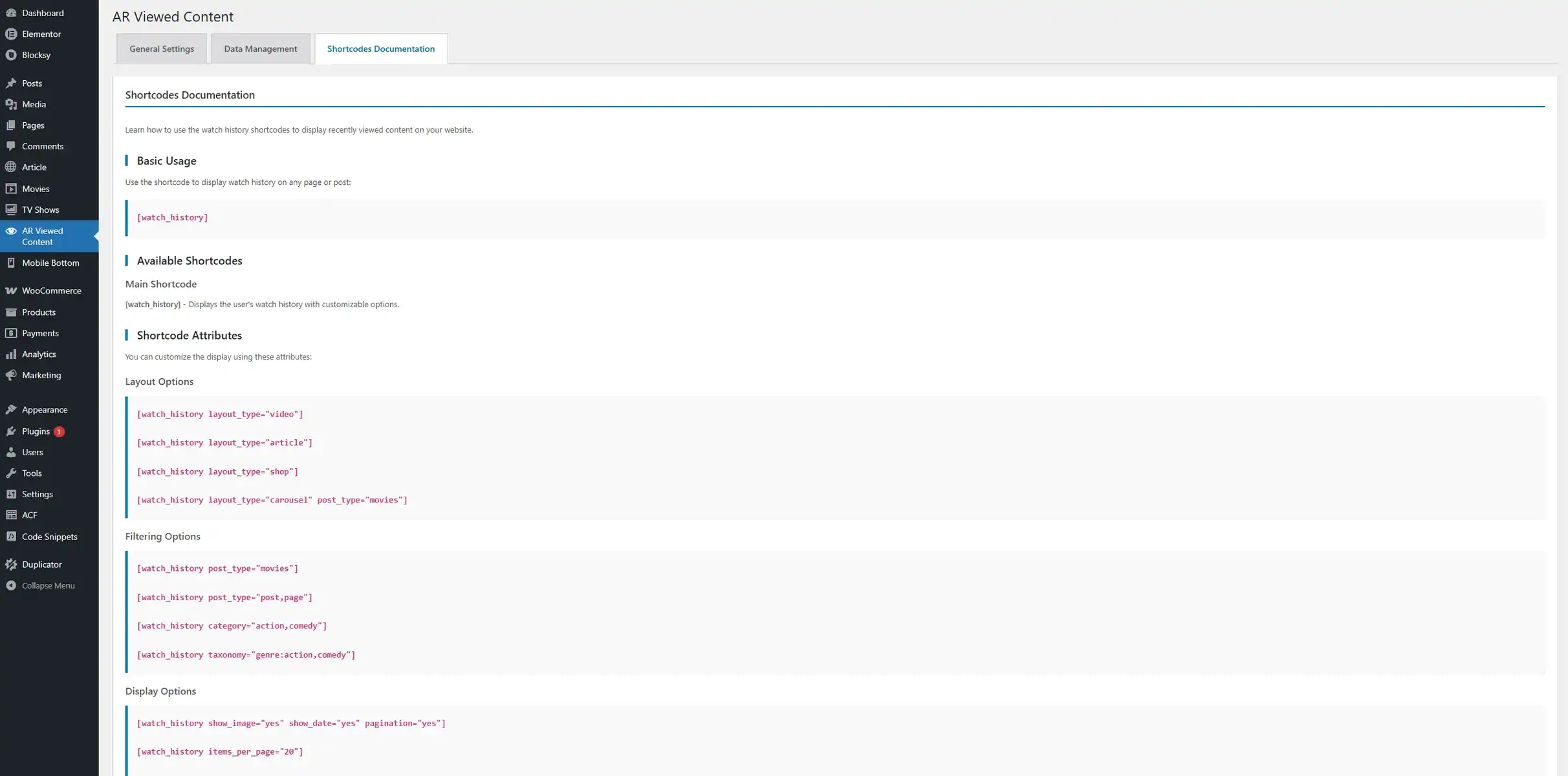Go to Mobile Bottom menu item
The width and height of the screenshot is (1568, 776).
[x=50, y=263]
